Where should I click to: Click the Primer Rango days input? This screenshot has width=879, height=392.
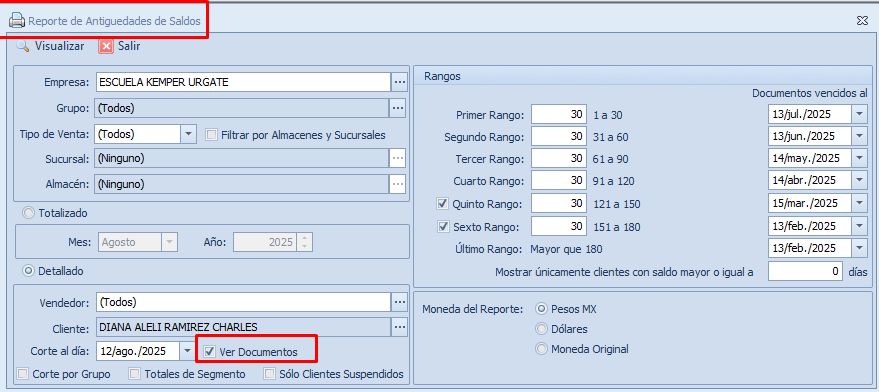559,114
